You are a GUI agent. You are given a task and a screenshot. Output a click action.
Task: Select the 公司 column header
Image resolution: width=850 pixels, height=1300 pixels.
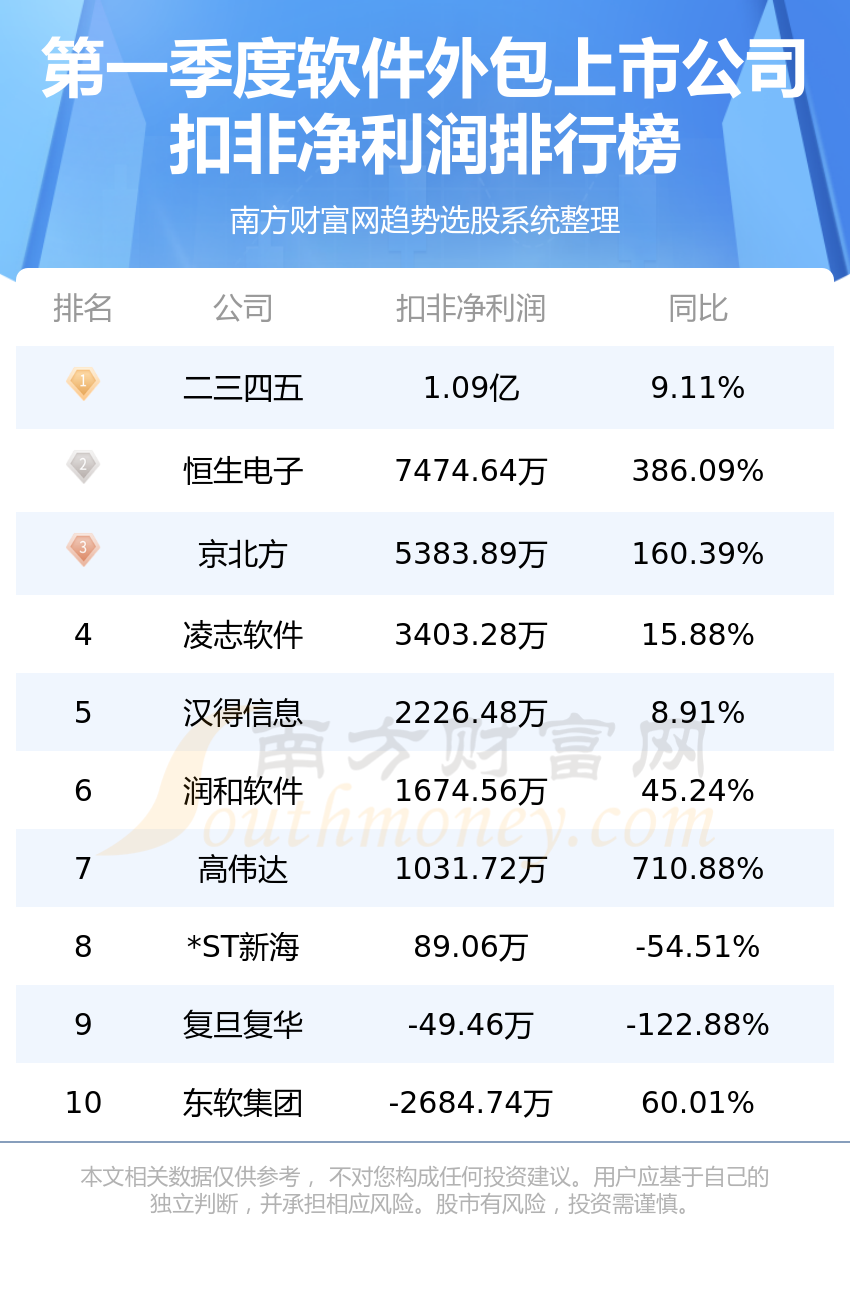(243, 308)
